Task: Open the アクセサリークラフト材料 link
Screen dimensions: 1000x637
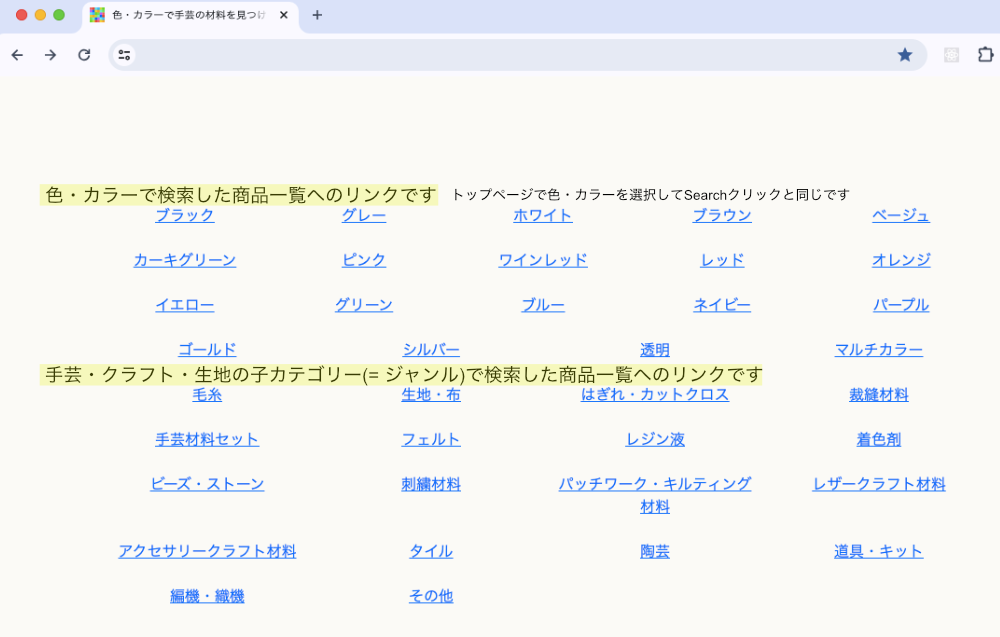Action: pyautogui.click(x=207, y=552)
